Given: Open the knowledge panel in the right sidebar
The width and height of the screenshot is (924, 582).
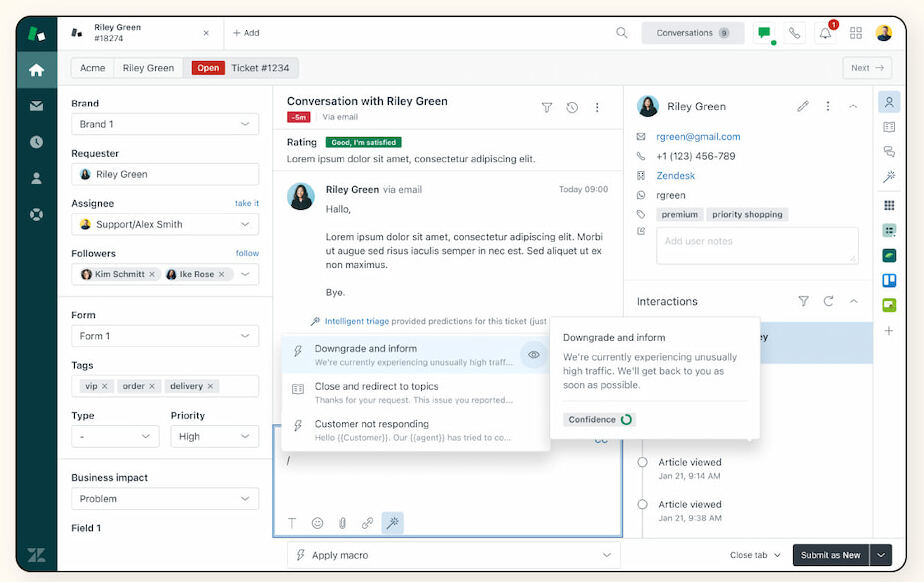Looking at the screenshot, I should (x=890, y=128).
